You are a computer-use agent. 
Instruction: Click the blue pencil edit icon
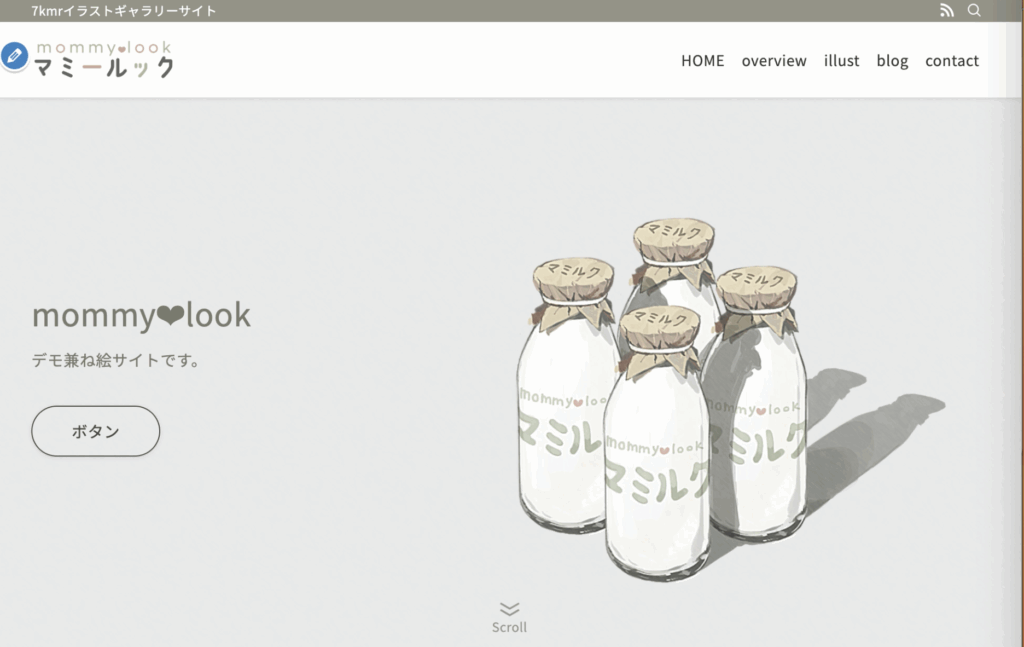(x=14, y=56)
